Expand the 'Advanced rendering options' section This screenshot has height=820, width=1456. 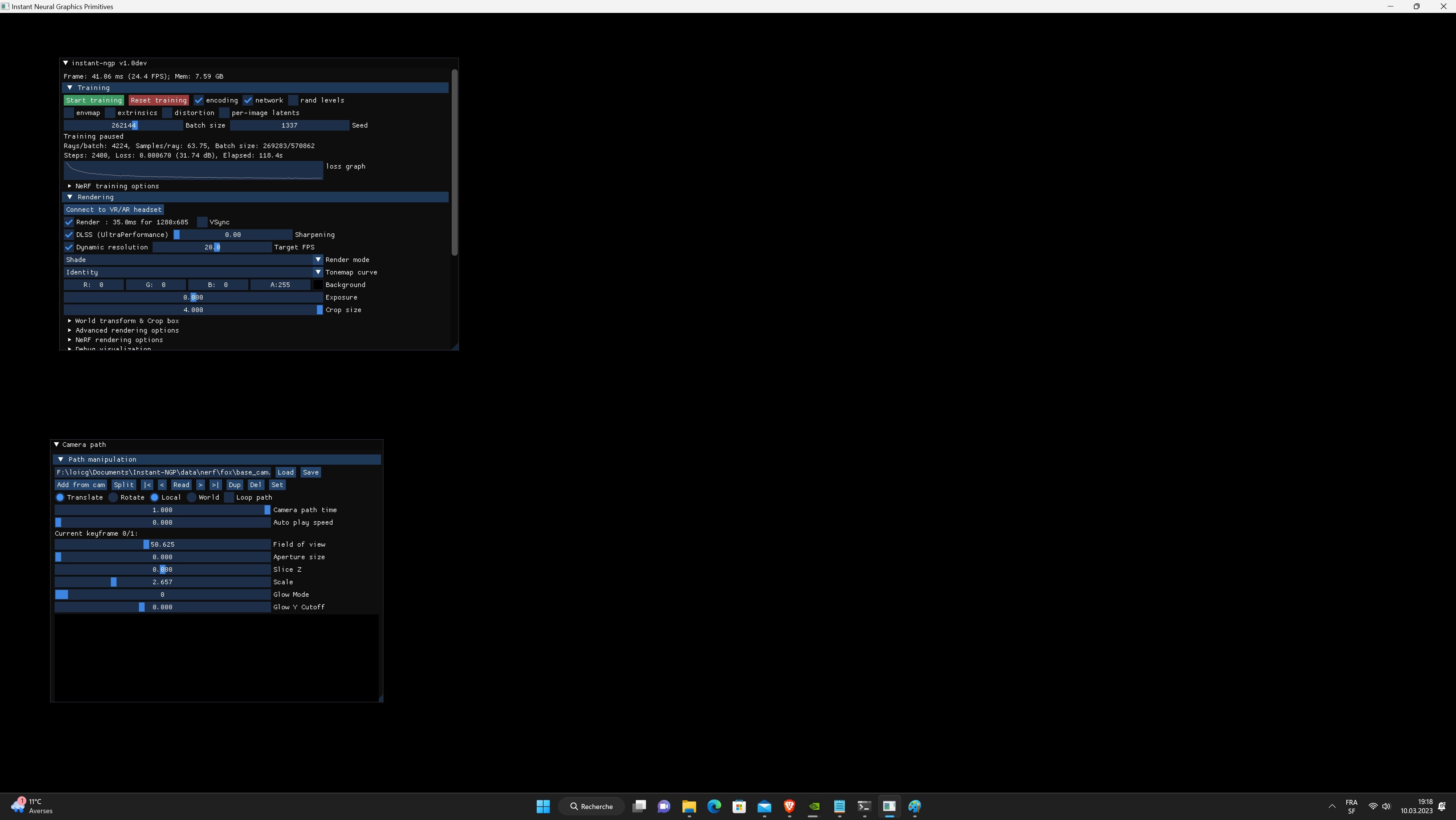[x=127, y=330]
